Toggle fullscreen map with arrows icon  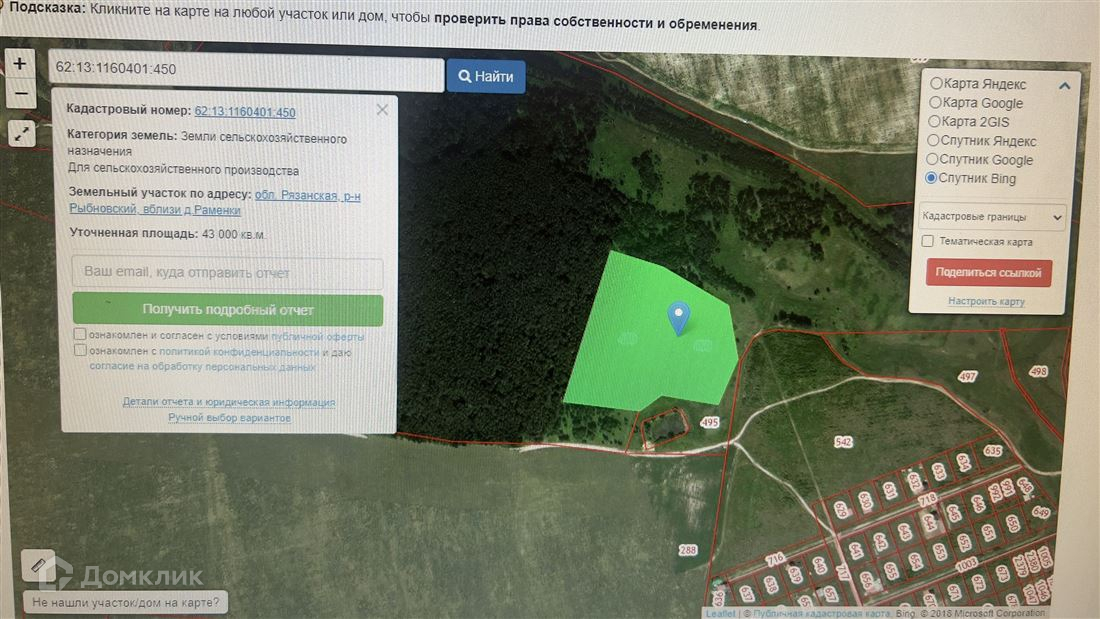[22, 133]
